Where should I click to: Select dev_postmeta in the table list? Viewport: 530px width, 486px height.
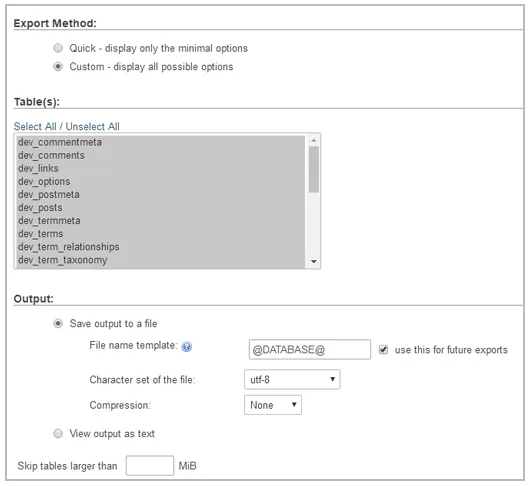point(161,195)
